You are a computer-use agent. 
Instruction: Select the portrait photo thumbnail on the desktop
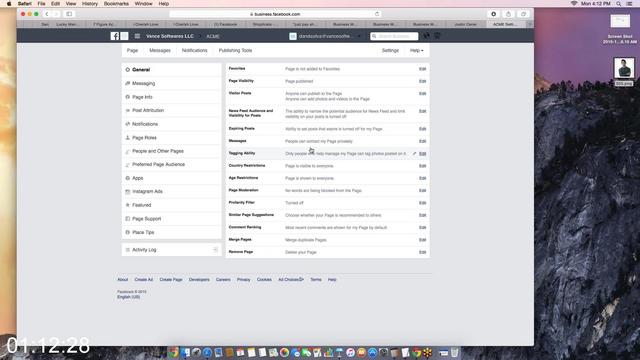(x=624, y=68)
